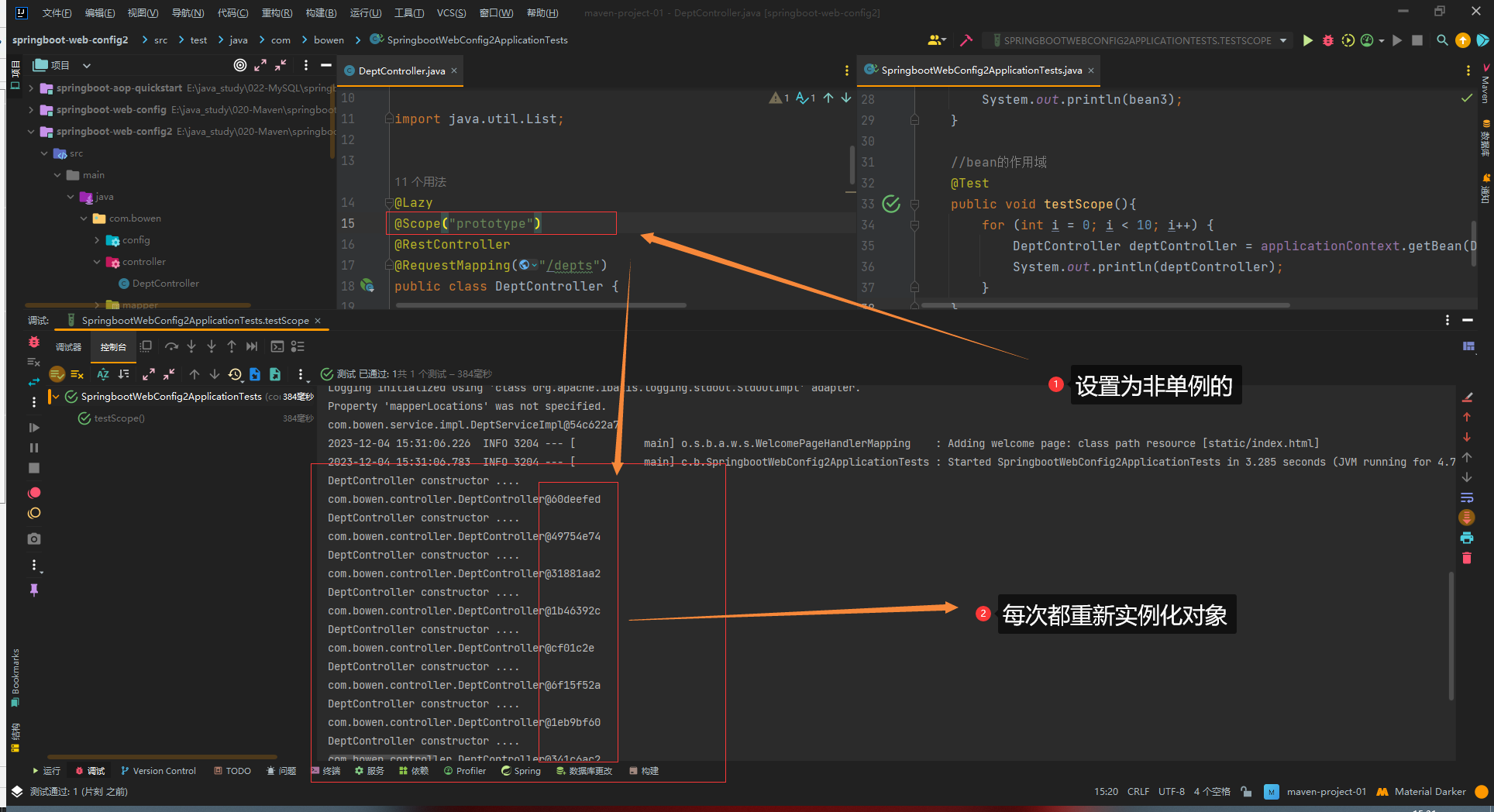Mute breakpoints with the yellow circle icon
This screenshot has height=812, width=1494.
(x=34, y=513)
